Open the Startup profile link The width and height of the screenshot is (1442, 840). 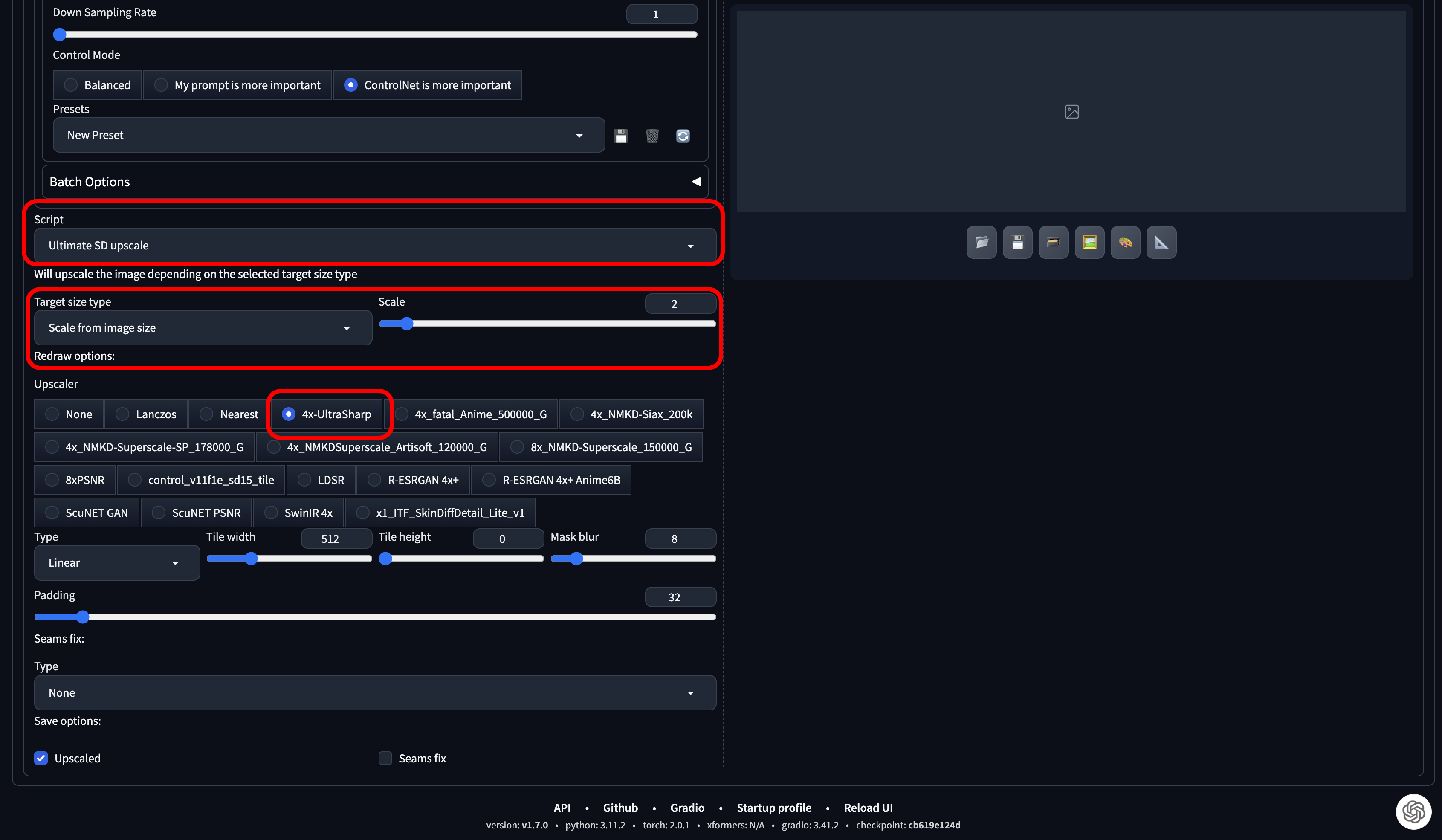(773, 808)
